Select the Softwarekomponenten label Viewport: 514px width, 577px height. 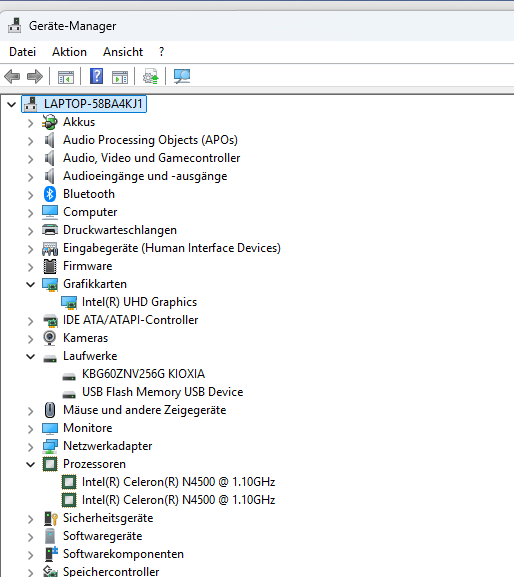[x=123, y=554]
